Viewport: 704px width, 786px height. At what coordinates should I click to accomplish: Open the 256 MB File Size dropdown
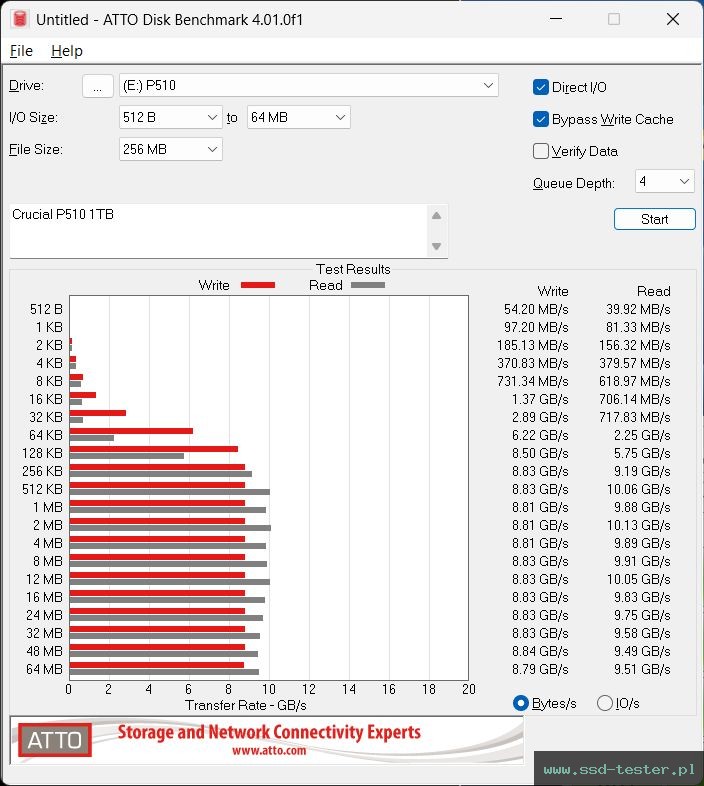170,149
